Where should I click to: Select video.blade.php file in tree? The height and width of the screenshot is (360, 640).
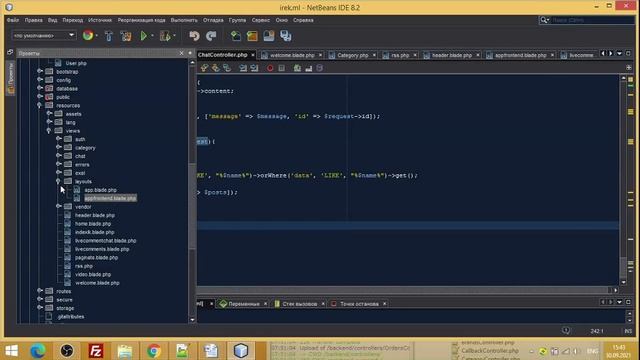(93, 274)
